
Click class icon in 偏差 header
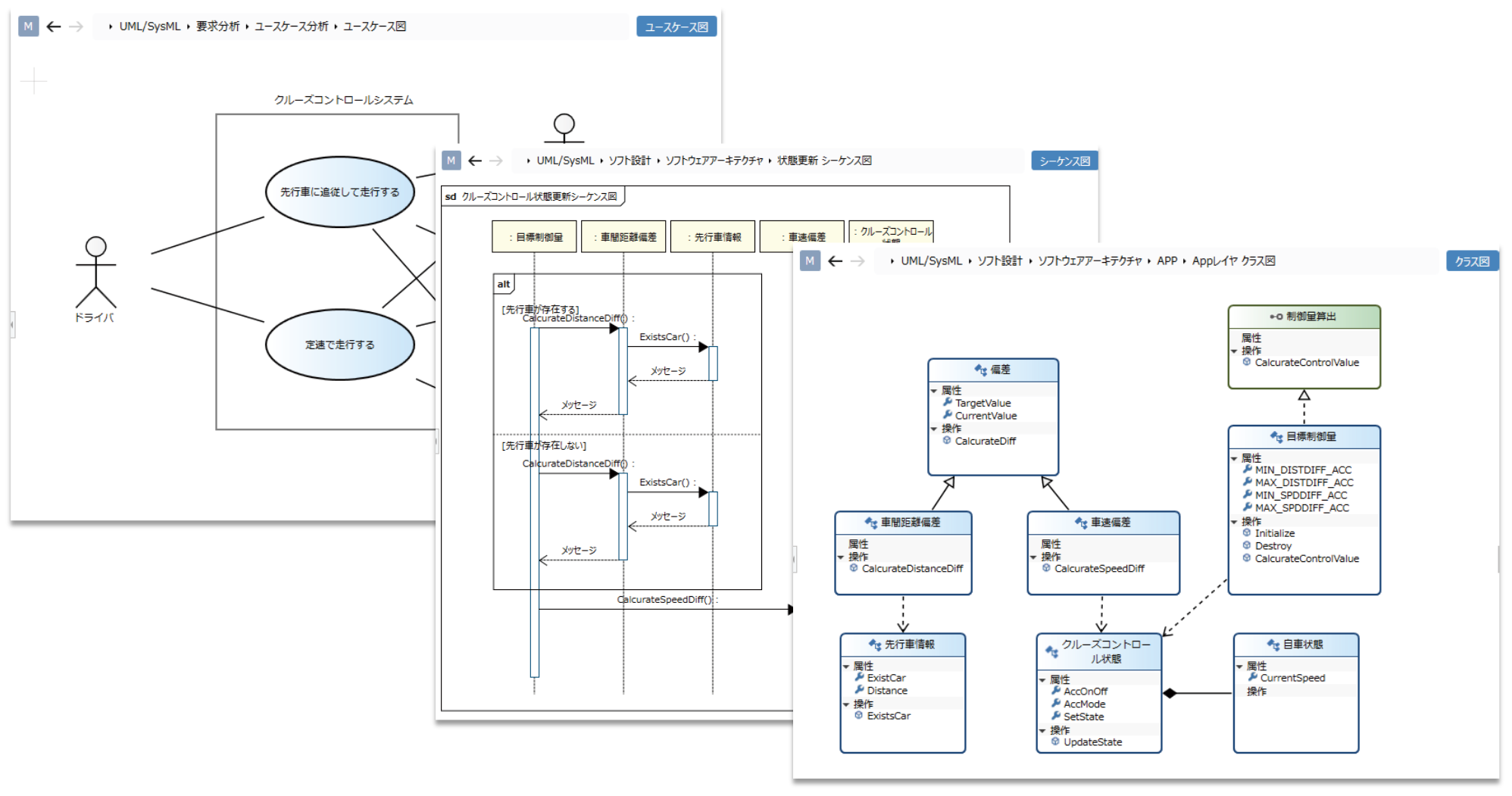981,370
